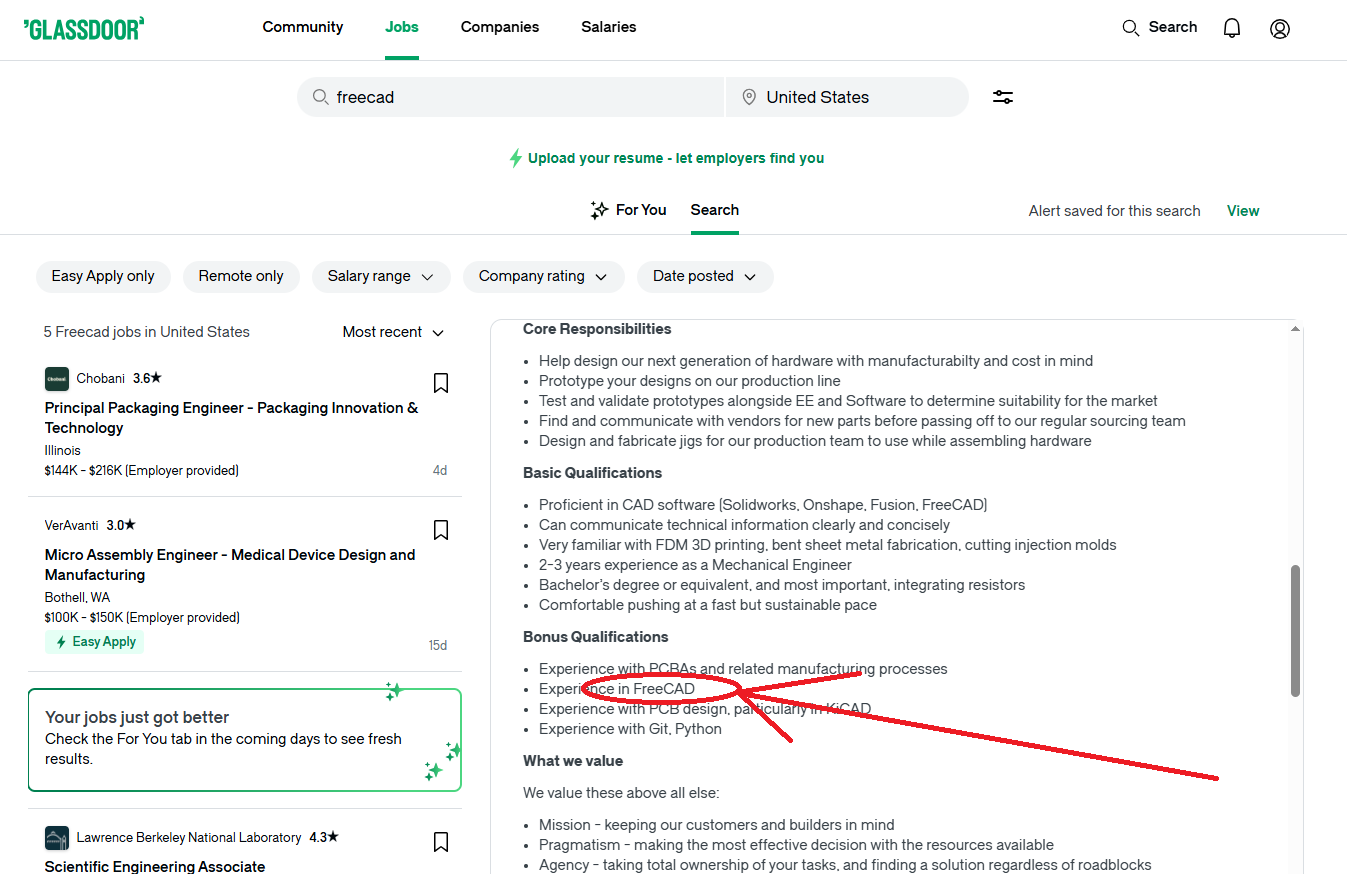1347x874 pixels.
Task: Open the Company rating dropdown
Action: tap(543, 276)
